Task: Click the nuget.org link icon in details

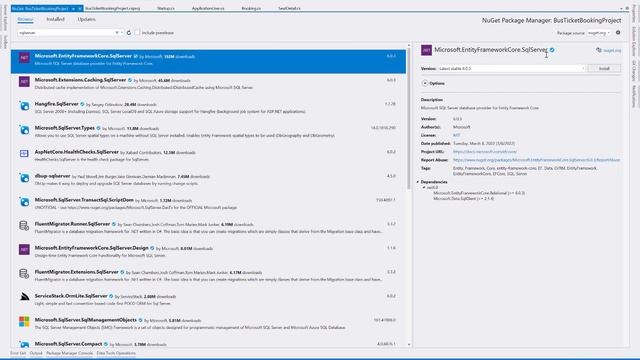Action: click(599, 50)
